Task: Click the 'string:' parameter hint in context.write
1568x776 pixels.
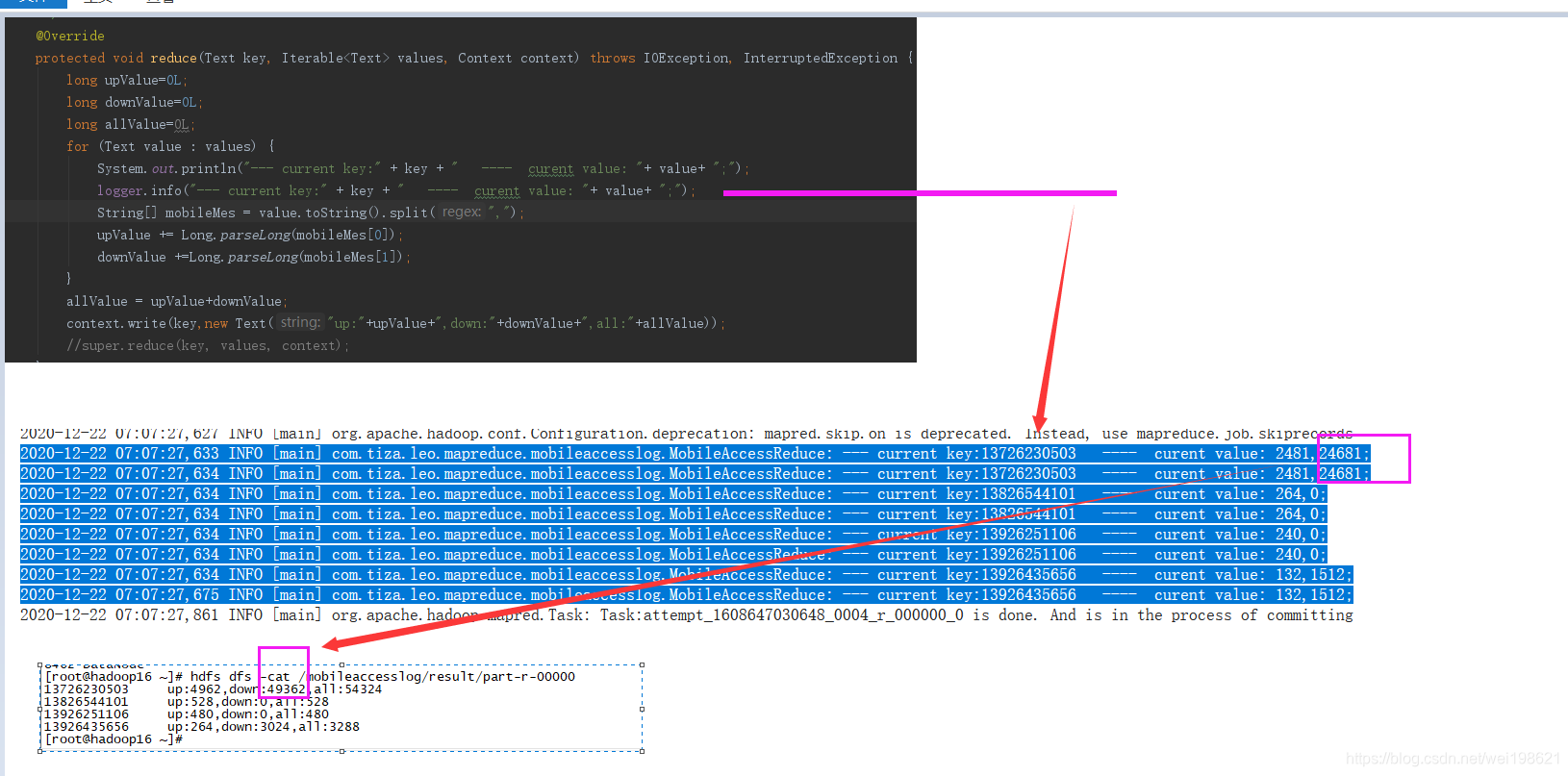Action: (x=300, y=322)
